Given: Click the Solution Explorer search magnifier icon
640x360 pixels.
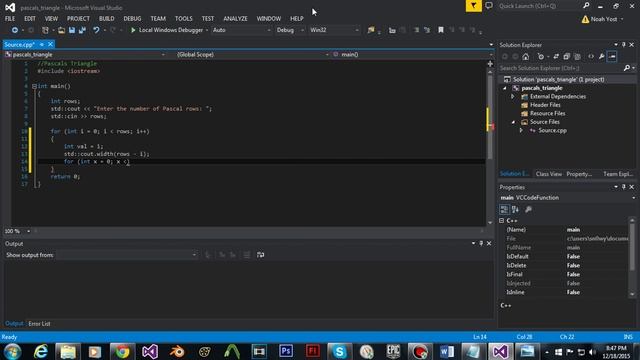Looking at the screenshot, I should [x=627, y=68].
